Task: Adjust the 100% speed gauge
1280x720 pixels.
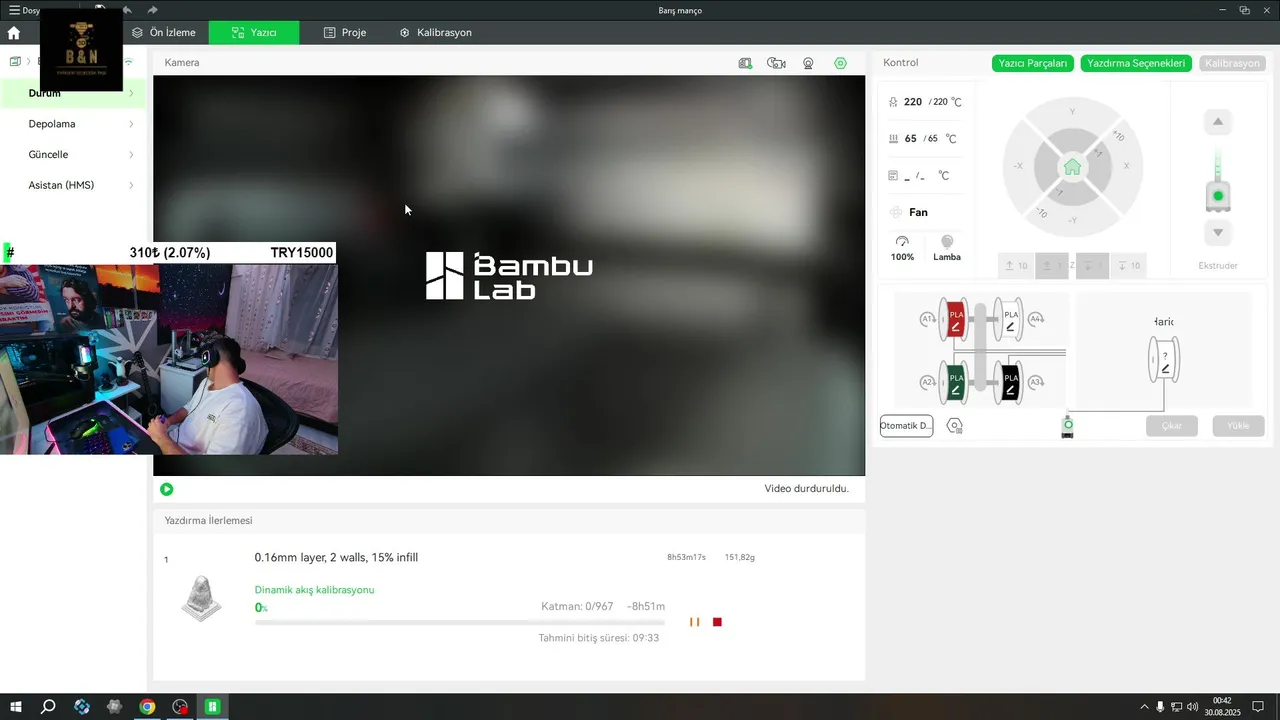Action: tap(903, 249)
